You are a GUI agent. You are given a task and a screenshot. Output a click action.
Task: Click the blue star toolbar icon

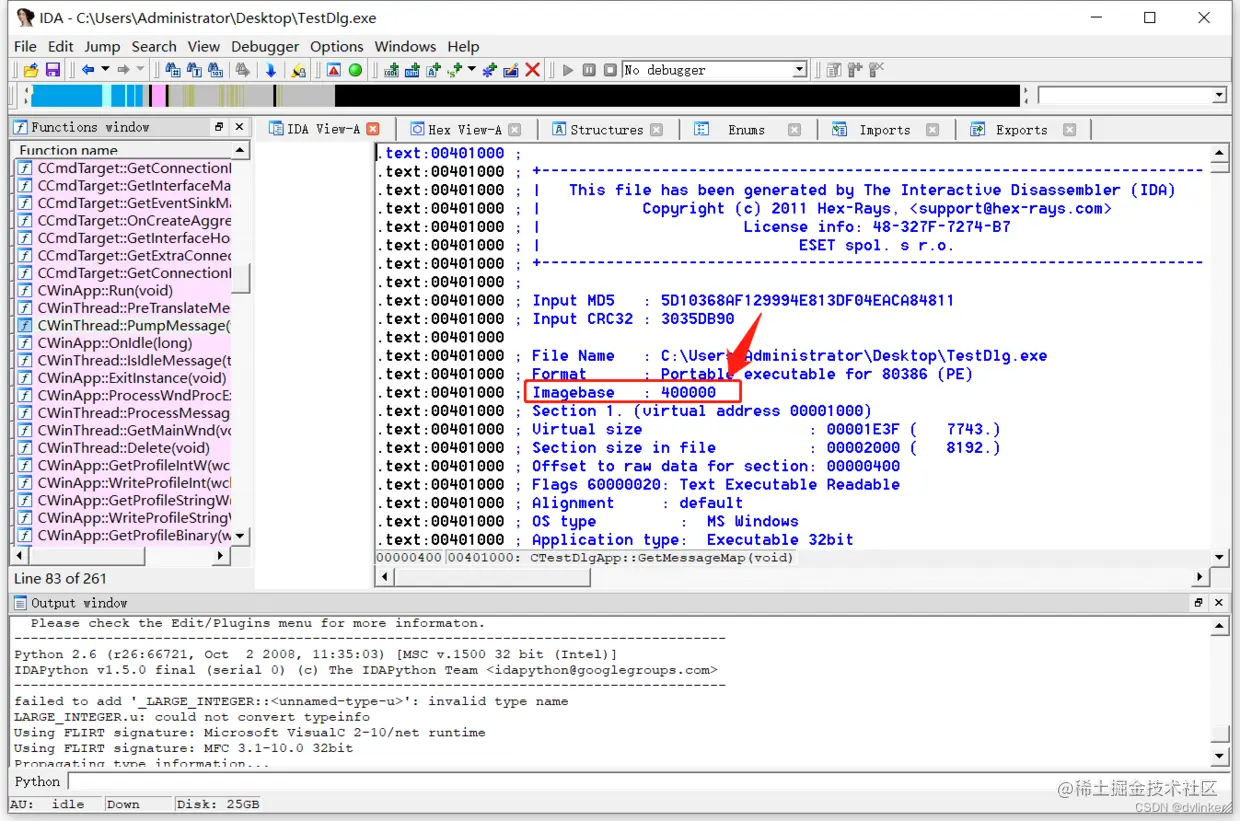489,70
